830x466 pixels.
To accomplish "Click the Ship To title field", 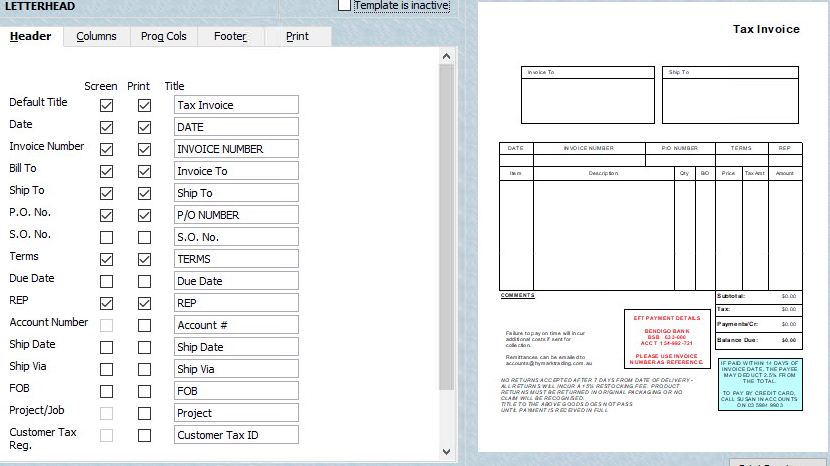I will click(x=236, y=193).
